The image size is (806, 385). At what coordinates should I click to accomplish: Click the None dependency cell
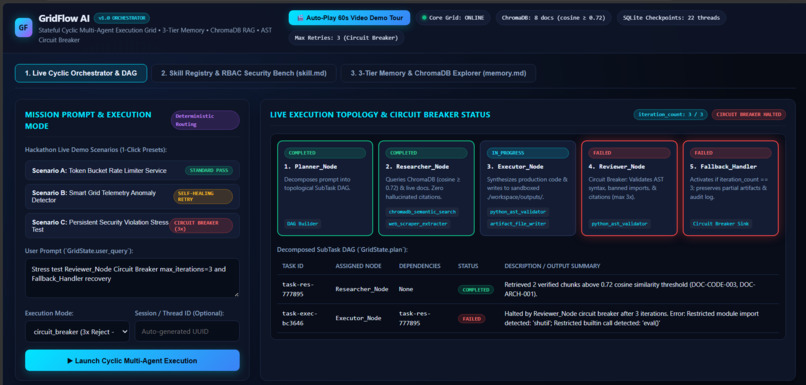[406, 289]
